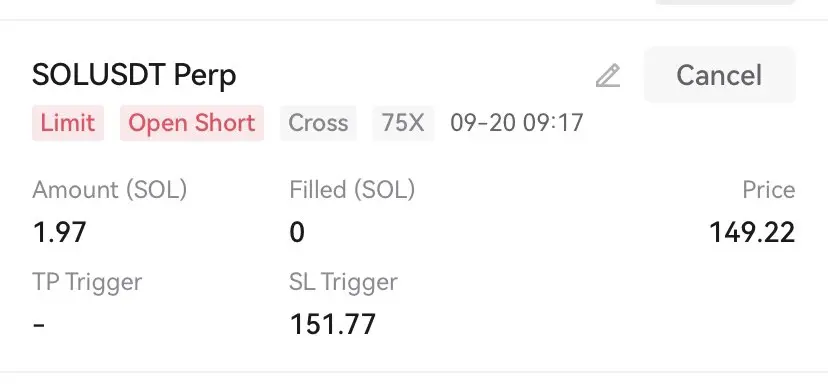Click the Price label
The height and width of the screenshot is (388, 828).
tap(769, 190)
